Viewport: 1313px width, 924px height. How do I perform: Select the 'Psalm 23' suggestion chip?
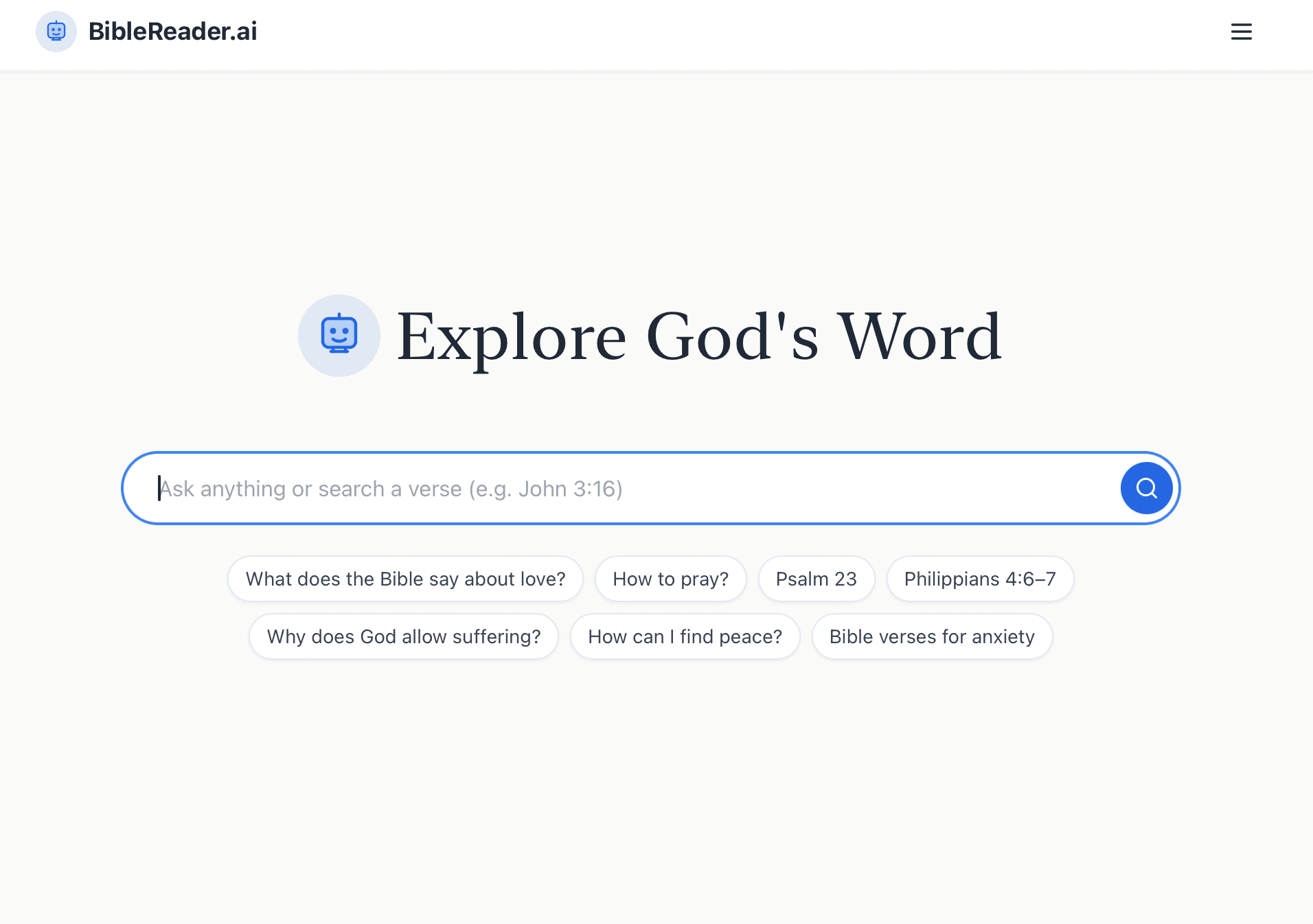816,579
